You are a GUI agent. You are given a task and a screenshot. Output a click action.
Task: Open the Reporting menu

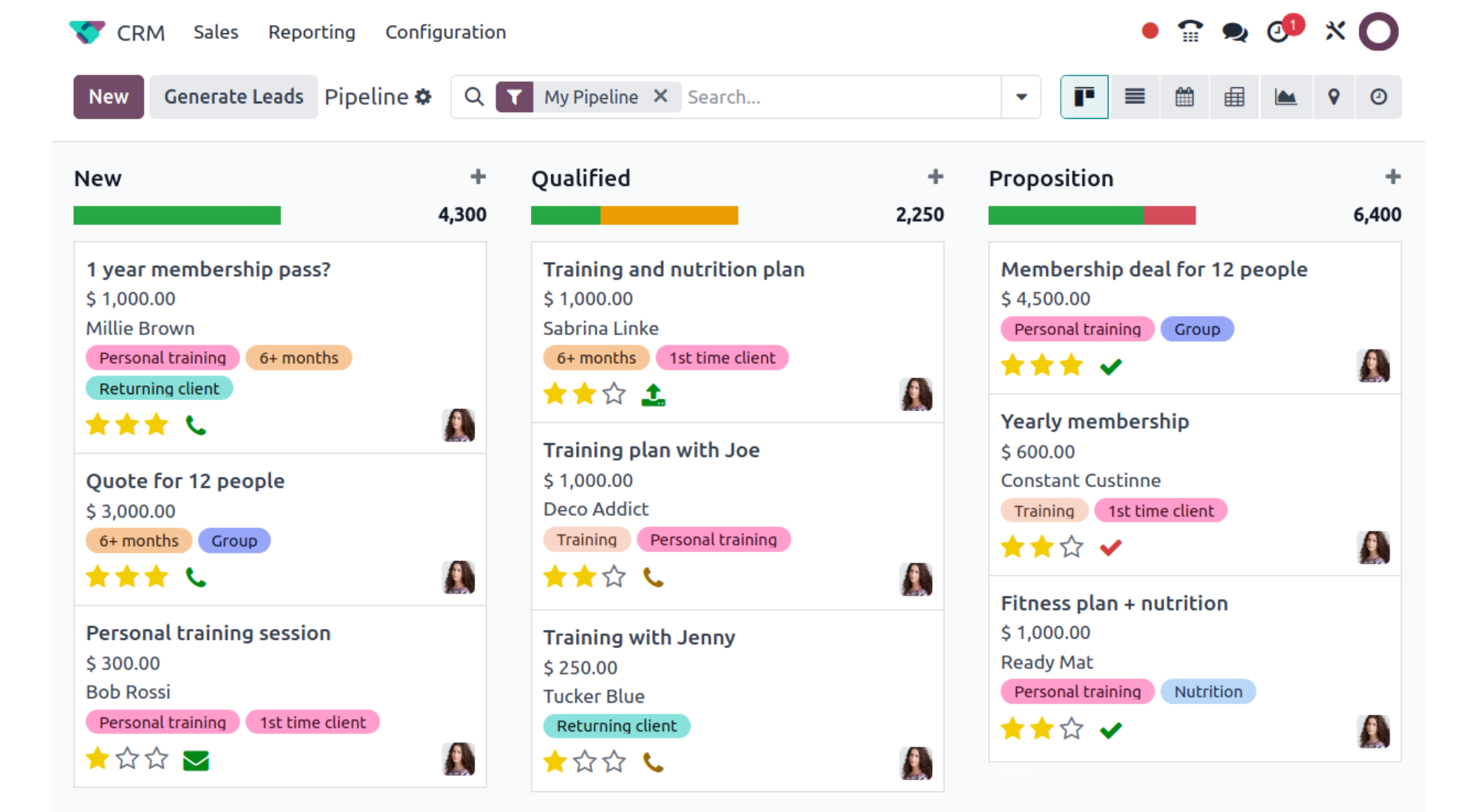coord(312,32)
